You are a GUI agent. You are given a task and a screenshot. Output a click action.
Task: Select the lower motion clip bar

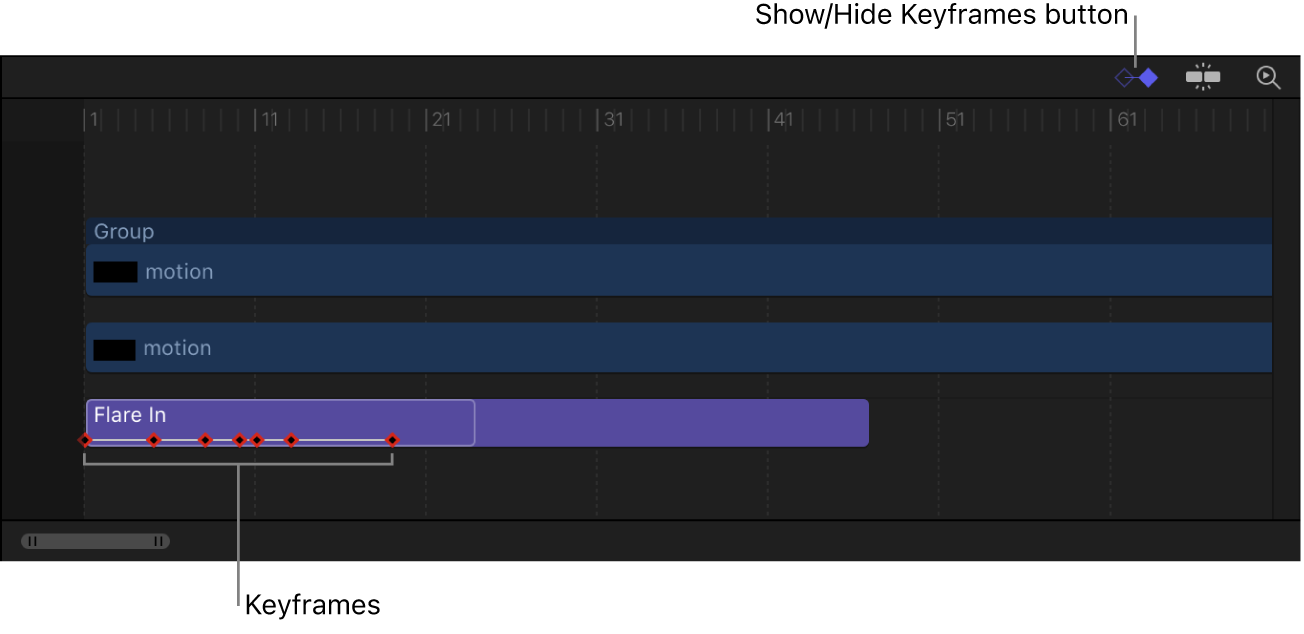tap(400, 348)
